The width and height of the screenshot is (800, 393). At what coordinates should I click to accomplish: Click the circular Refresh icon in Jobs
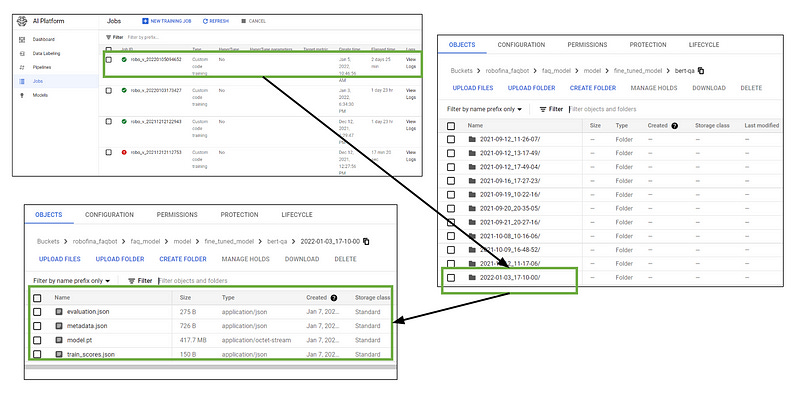pyautogui.click(x=205, y=21)
